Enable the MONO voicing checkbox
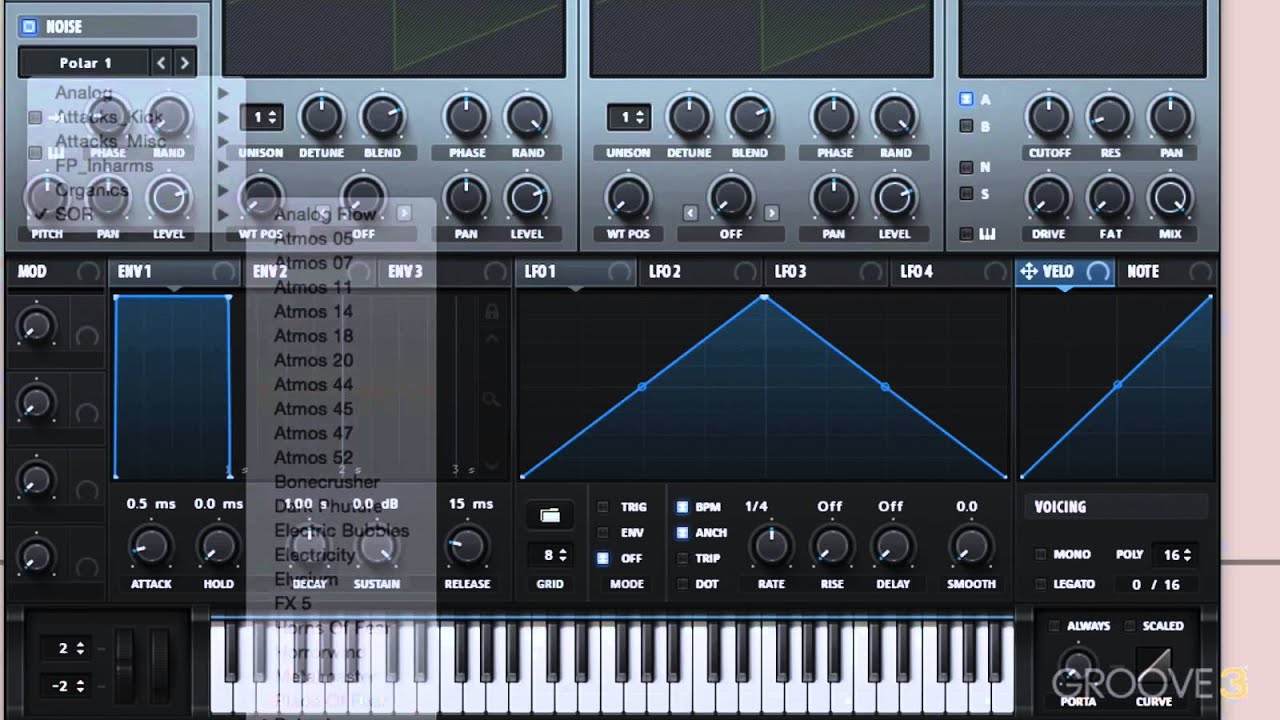 pyautogui.click(x=1041, y=554)
